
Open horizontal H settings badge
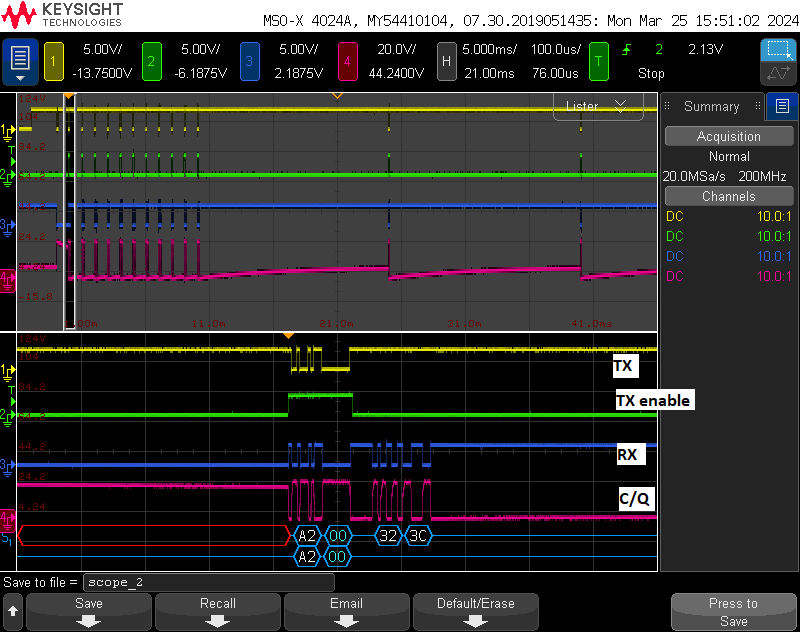click(446, 62)
